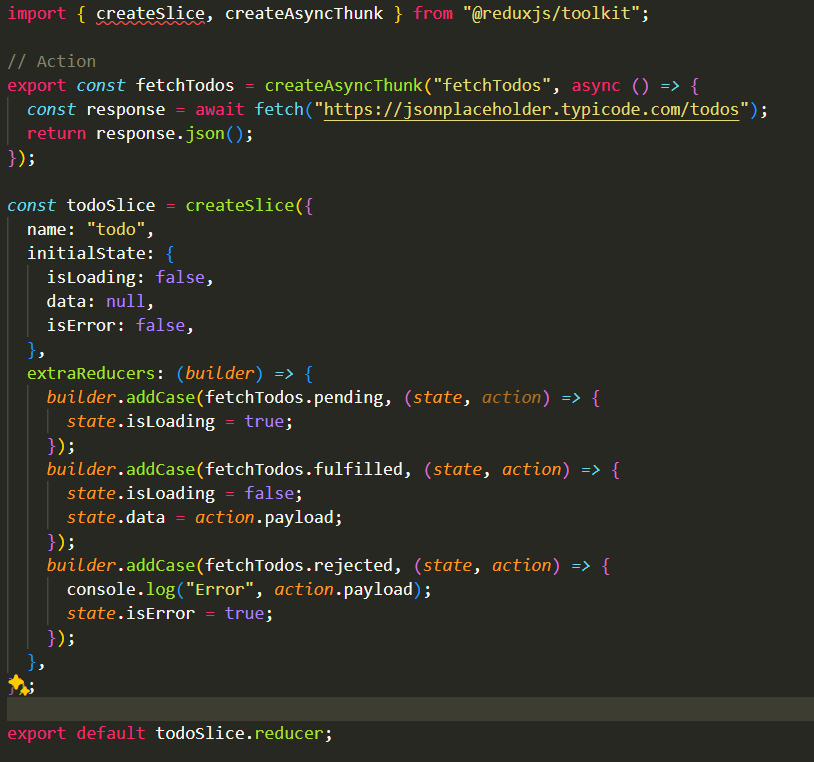The image size is (814, 762).
Task: Click the return keyword
Action: (x=57, y=134)
